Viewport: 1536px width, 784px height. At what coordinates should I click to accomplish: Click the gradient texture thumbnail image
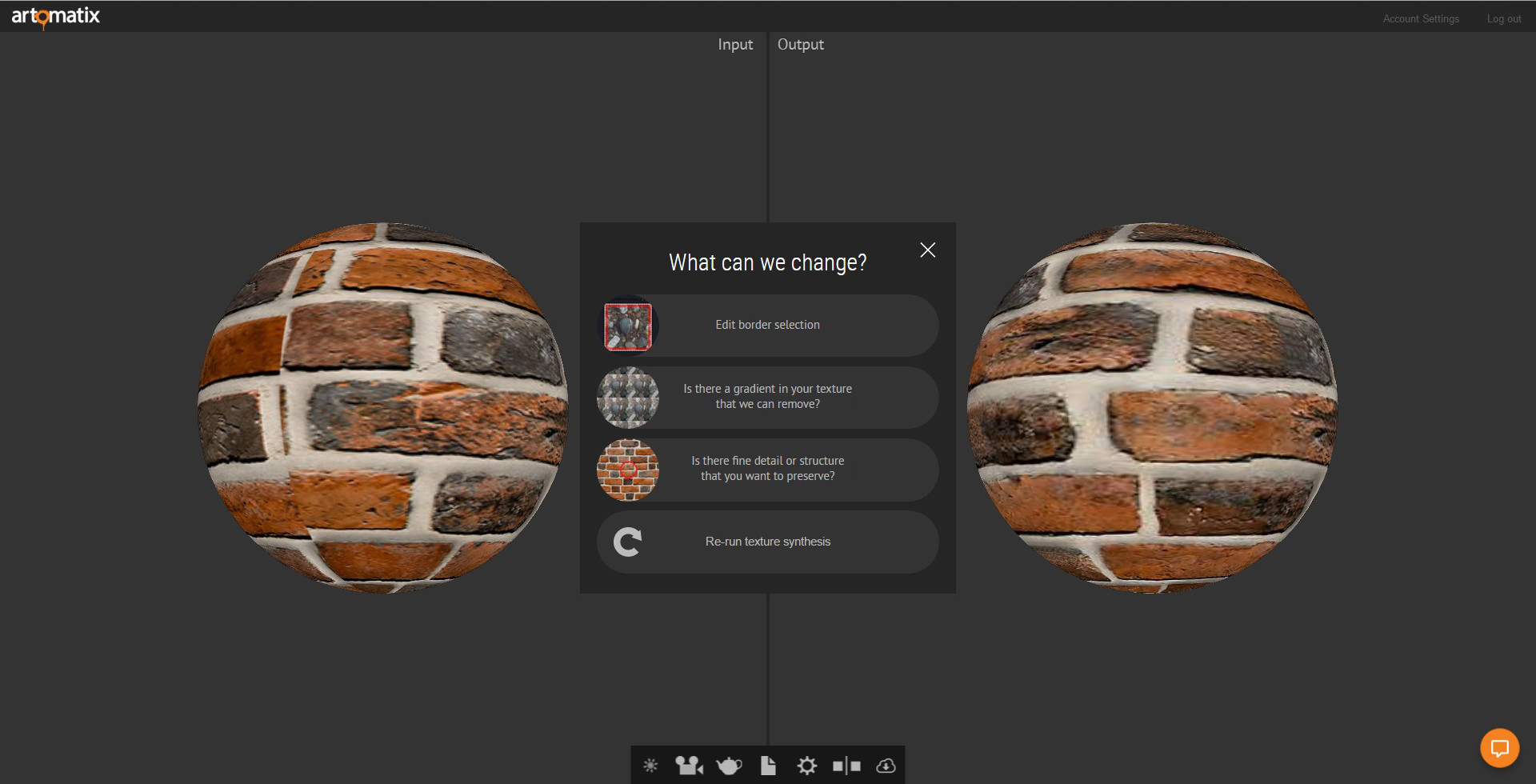pyautogui.click(x=628, y=398)
